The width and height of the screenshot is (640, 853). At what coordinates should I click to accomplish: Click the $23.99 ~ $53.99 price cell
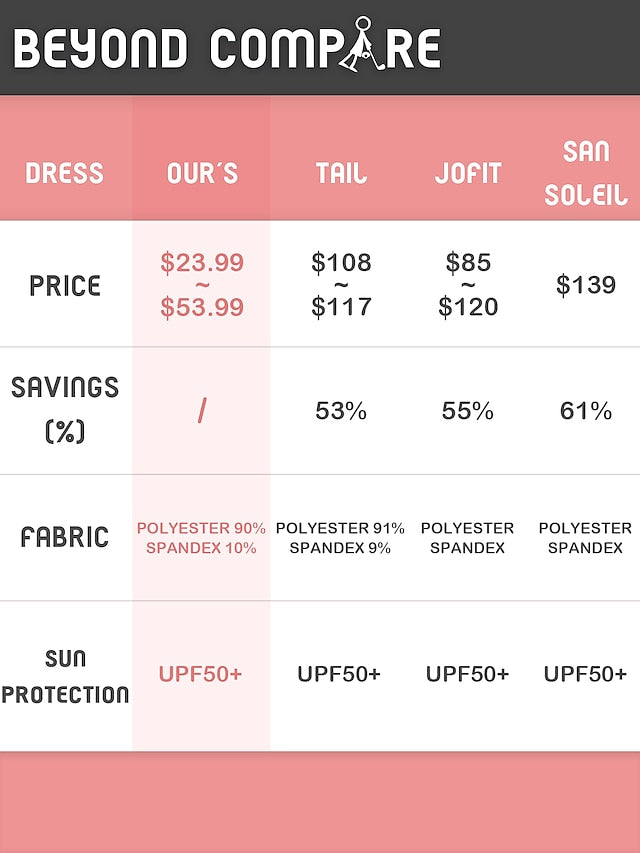coord(202,285)
